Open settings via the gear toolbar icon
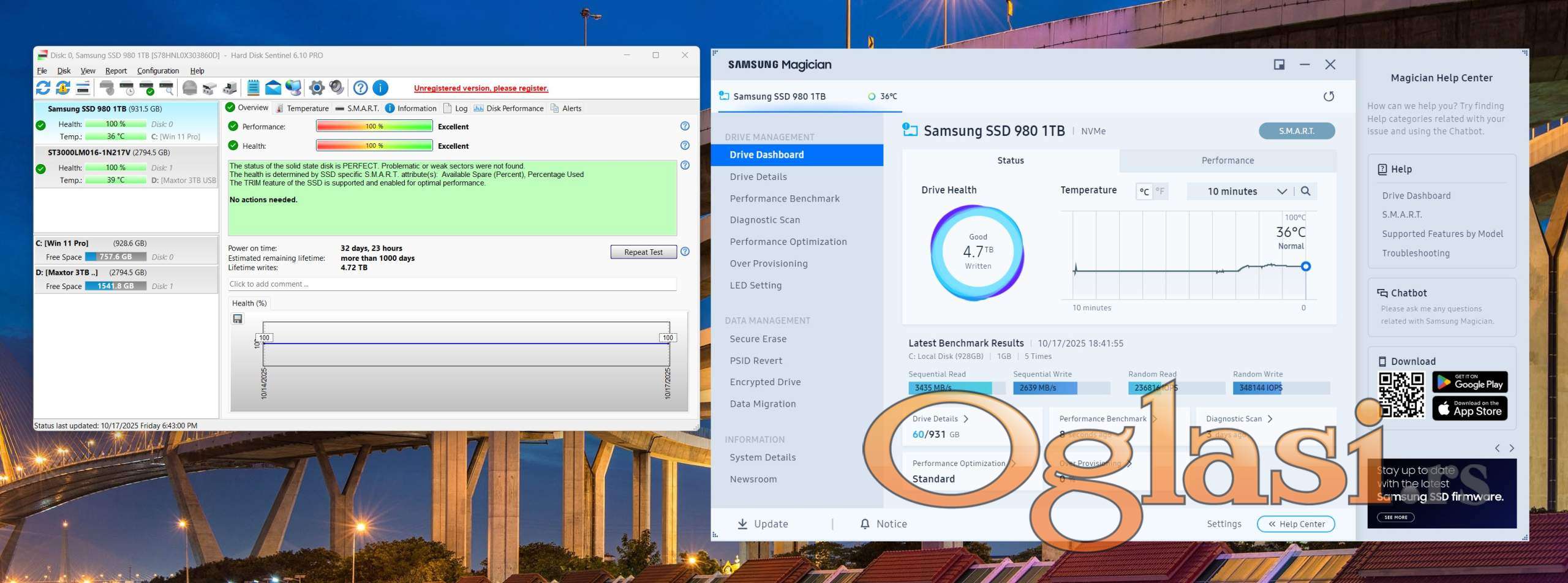 pyautogui.click(x=317, y=88)
